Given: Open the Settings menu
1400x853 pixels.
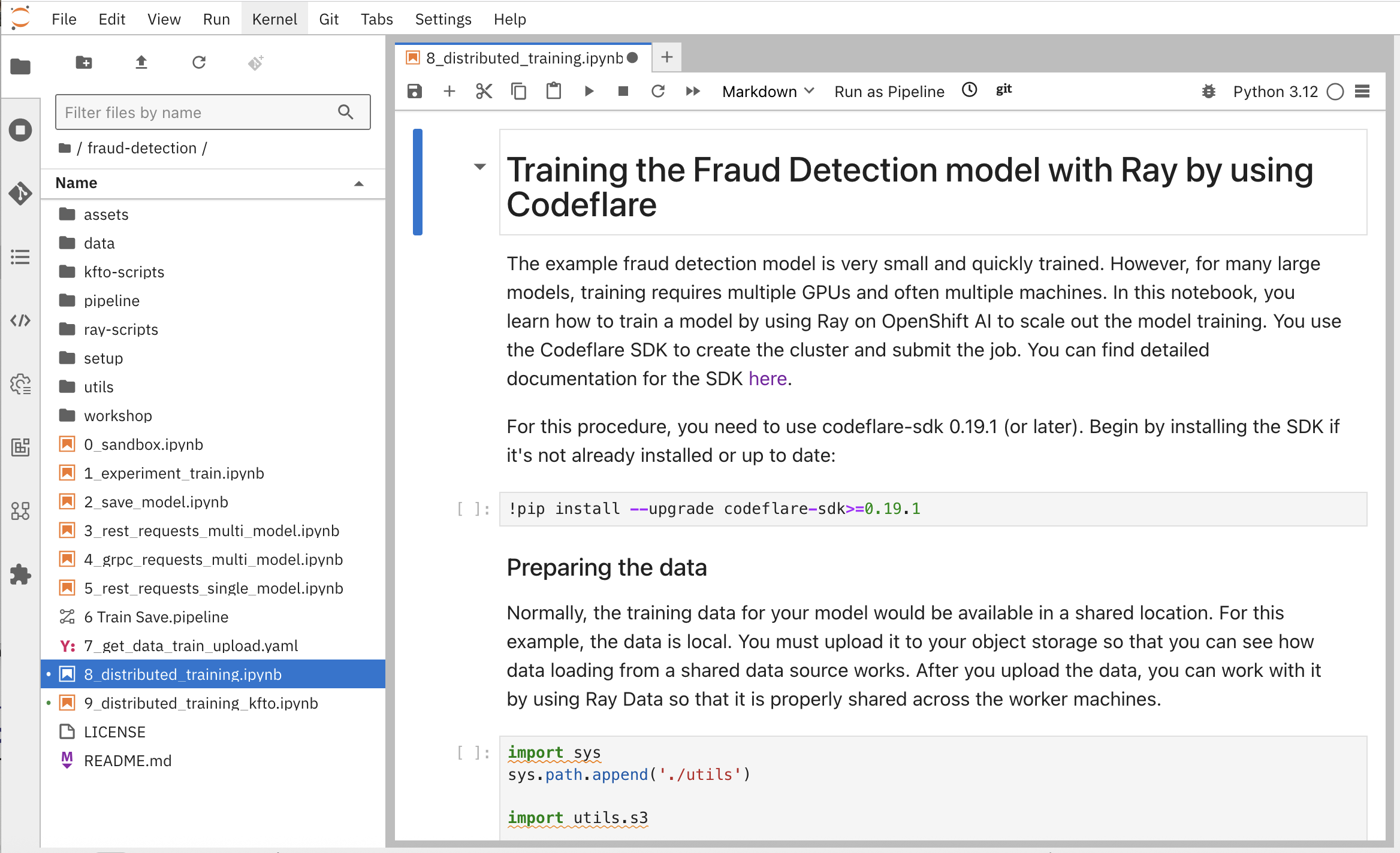Looking at the screenshot, I should pos(443,19).
